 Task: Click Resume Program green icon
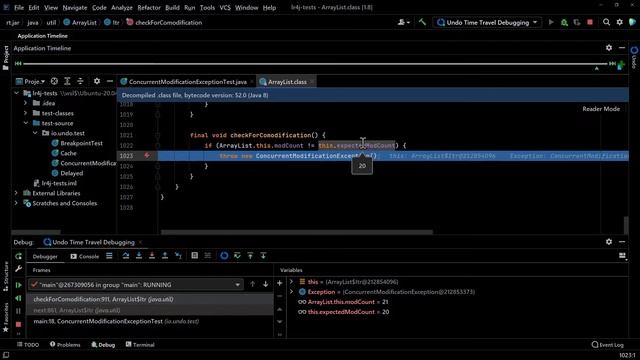tap(18, 285)
